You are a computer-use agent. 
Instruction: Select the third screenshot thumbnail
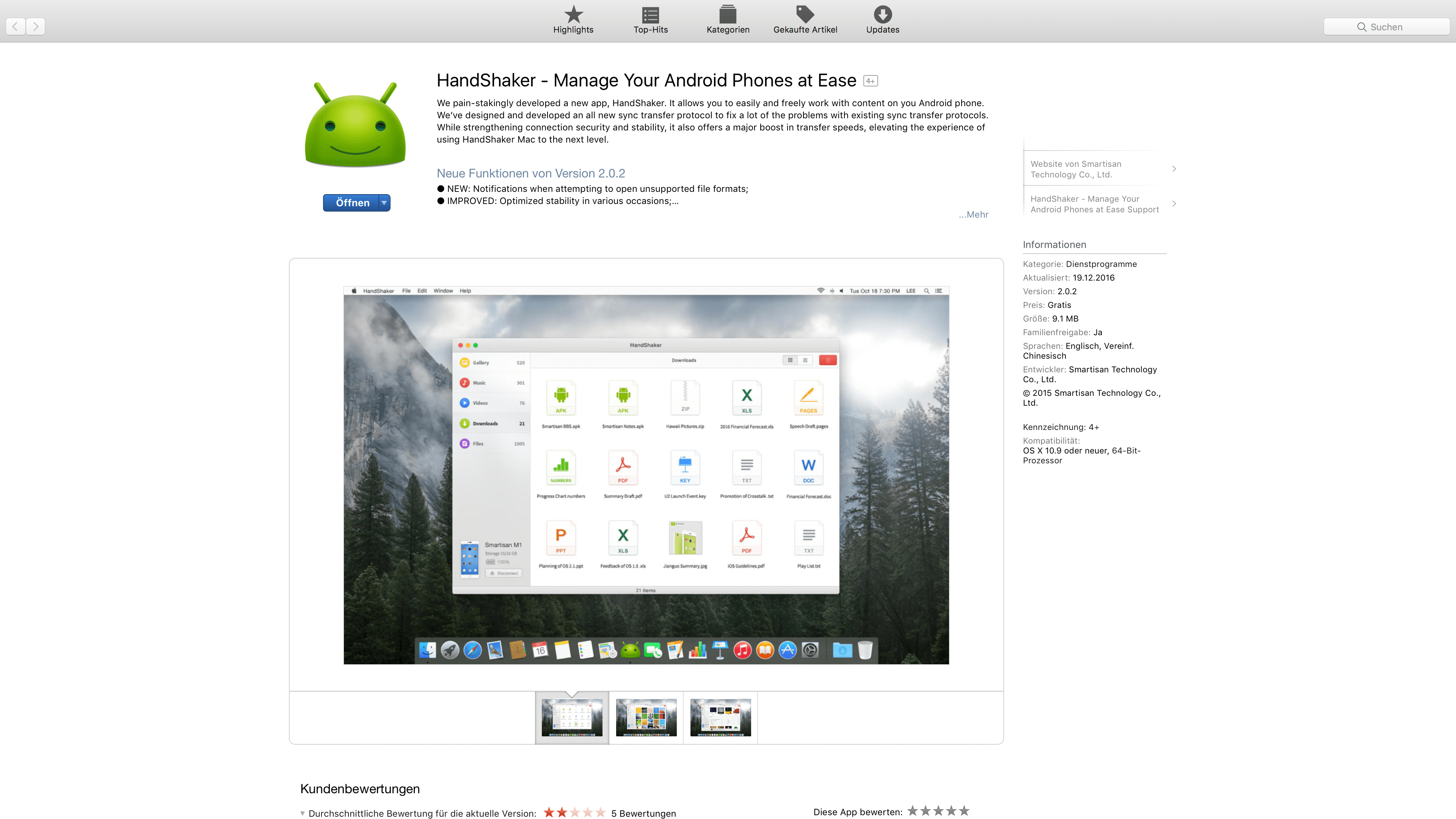720,717
